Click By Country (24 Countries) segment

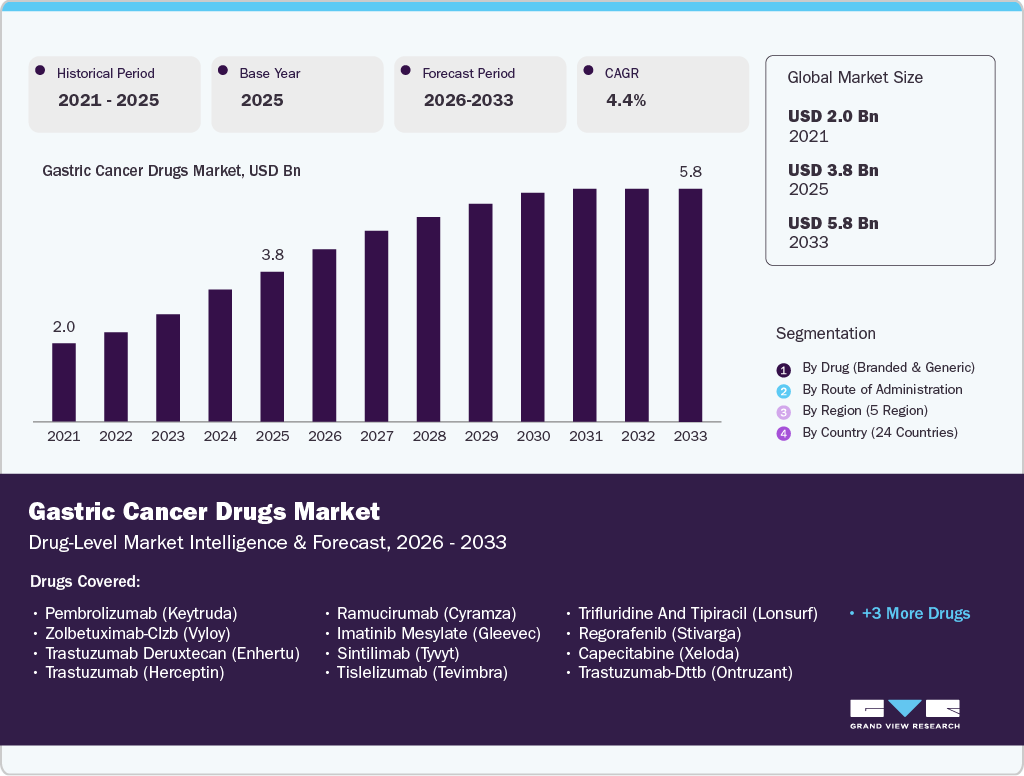point(880,432)
